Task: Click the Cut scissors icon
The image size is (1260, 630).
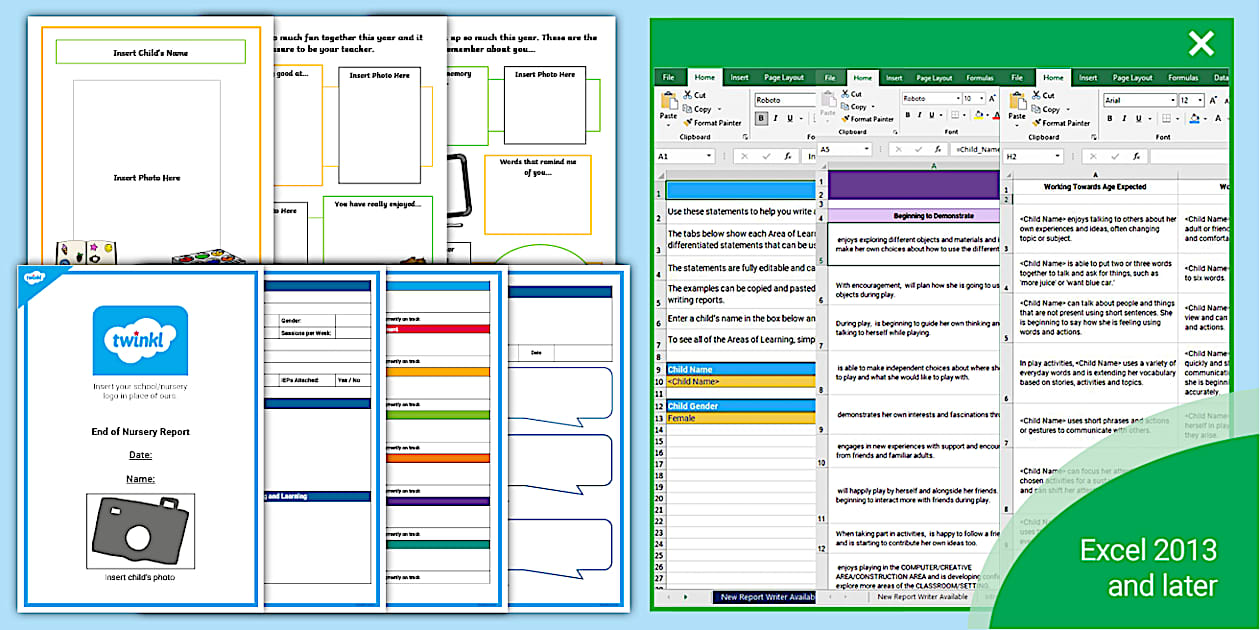Action: coord(1036,95)
